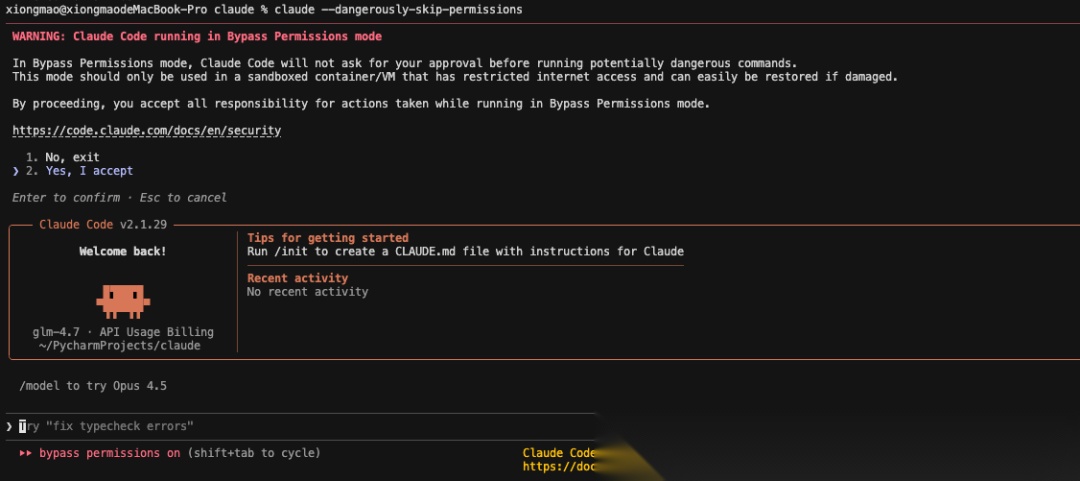Click the input prompt chevron symbol
The height and width of the screenshot is (481, 1080).
pos(9,427)
